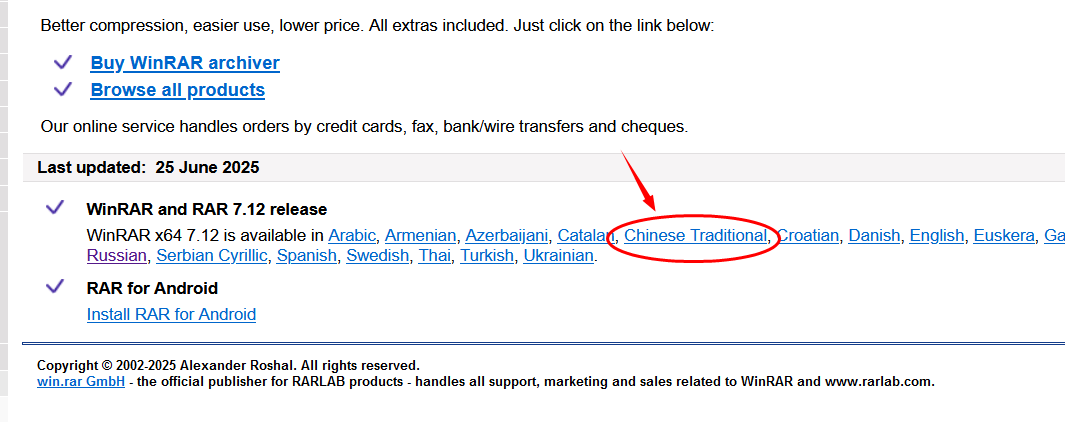Click the circled Chinese Traditional link
The height and width of the screenshot is (445, 1065).
coord(695,236)
